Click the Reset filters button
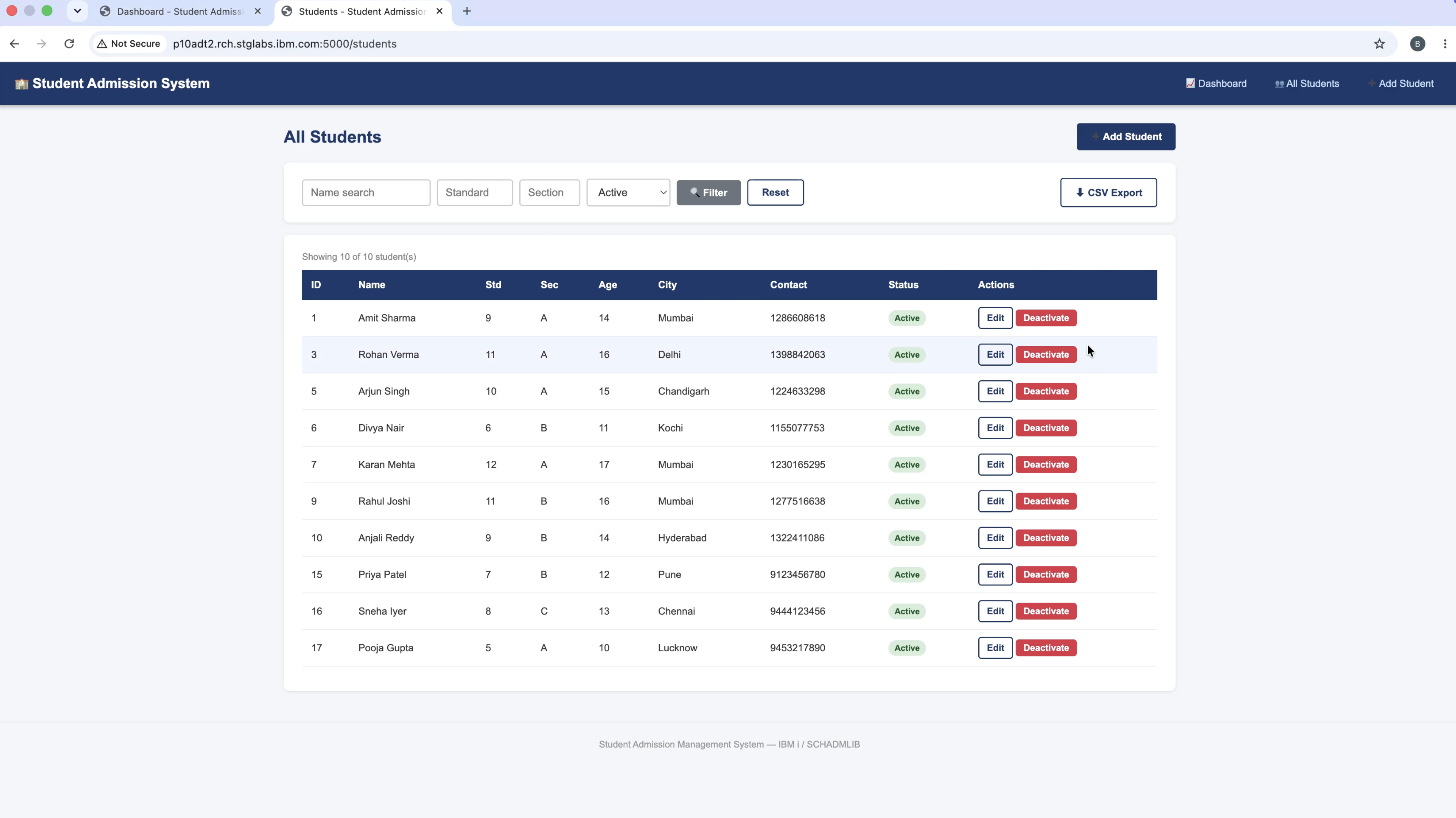The width and height of the screenshot is (1456, 818). pos(775,193)
